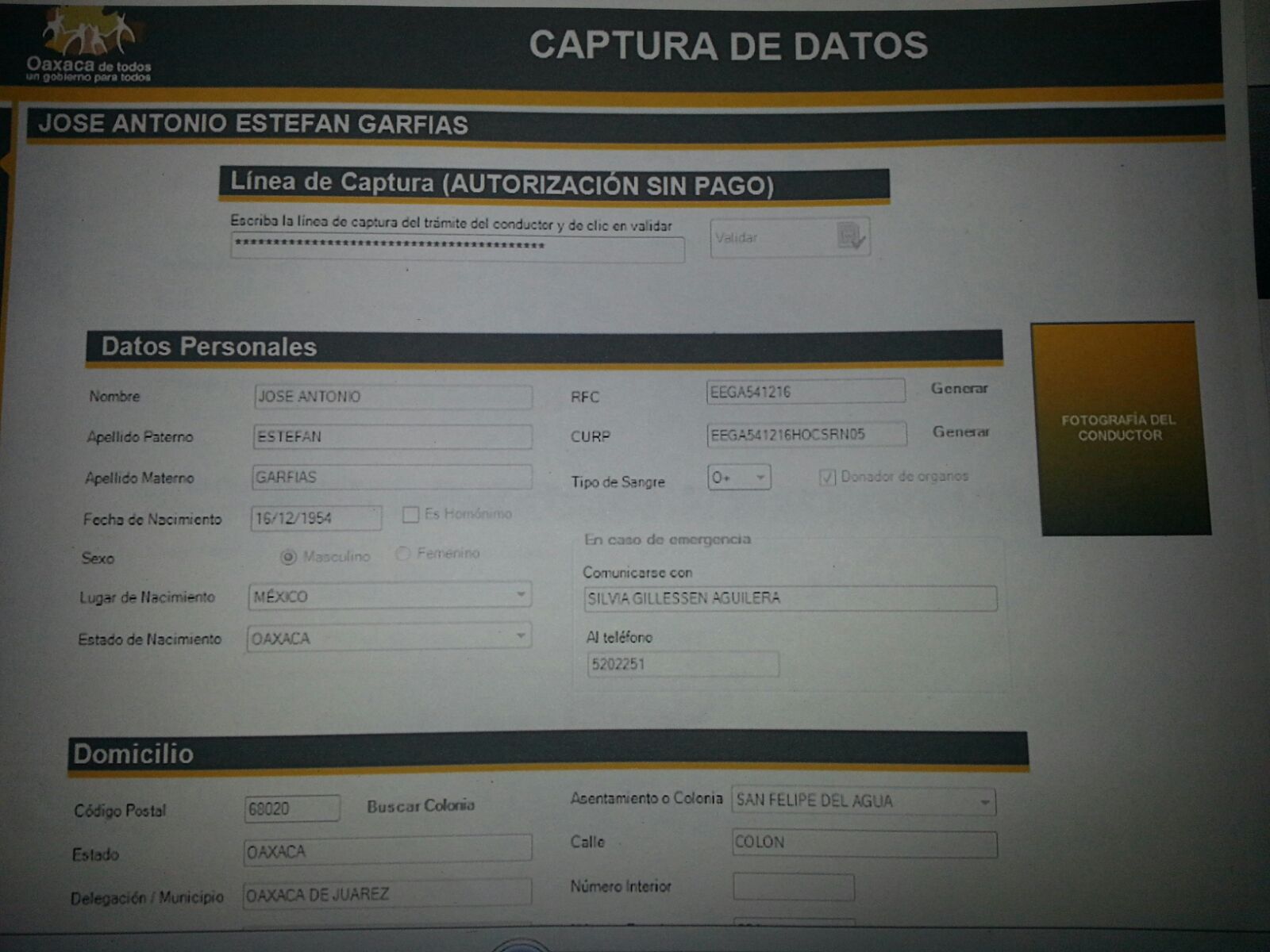Click the Código Postal field 68020

[x=292, y=808]
